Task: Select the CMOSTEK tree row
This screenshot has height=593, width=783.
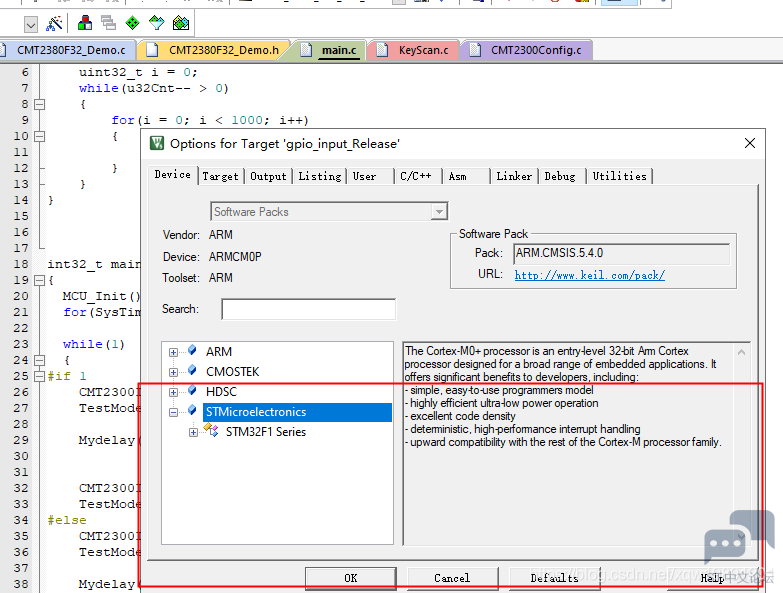Action: tap(233, 372)
